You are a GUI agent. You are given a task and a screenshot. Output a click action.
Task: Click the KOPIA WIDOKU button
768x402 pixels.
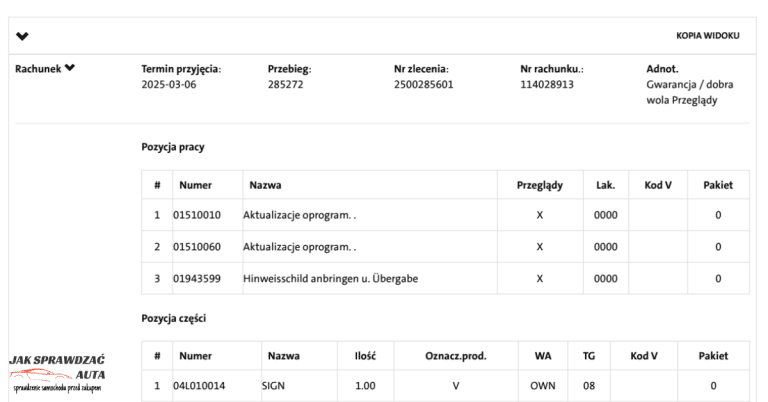pos(707,36)
